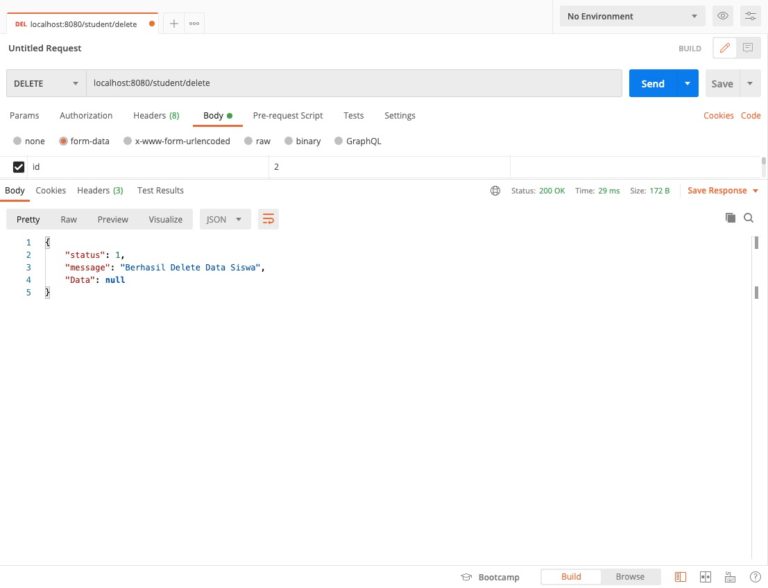Open the Cookies link on the right
Image resolution: width=768 pixels, height=588 pixels.
point(718,116)
